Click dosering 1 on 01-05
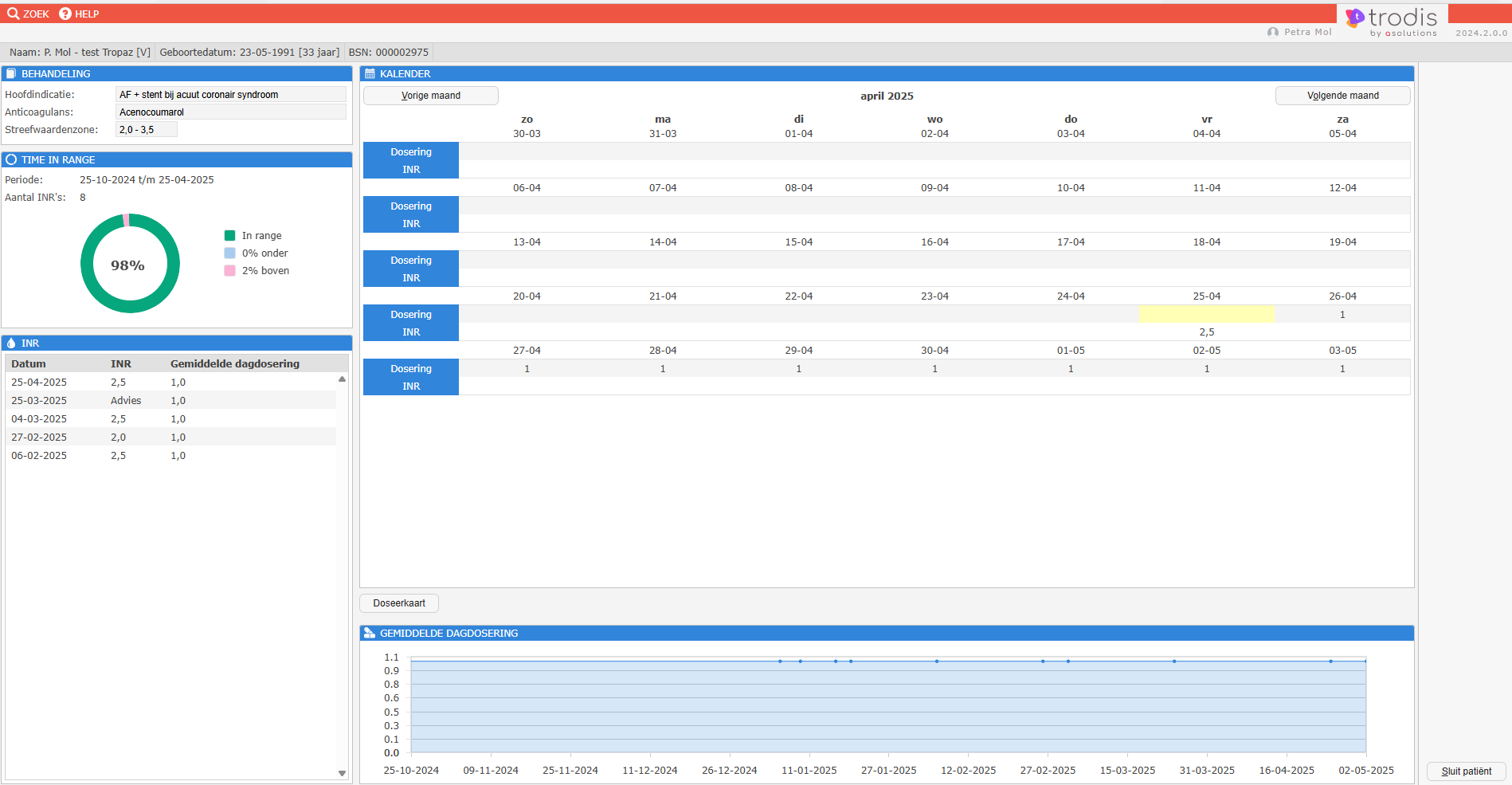 (x=1071, y=368)
